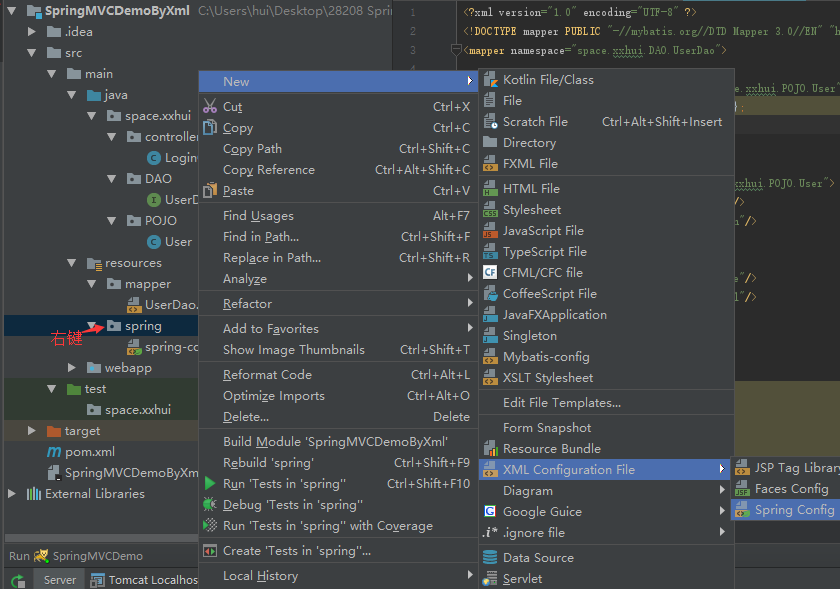Open the Diagram submenu
840x589 pixels.
pyautogui.click(x=604, y=490)
